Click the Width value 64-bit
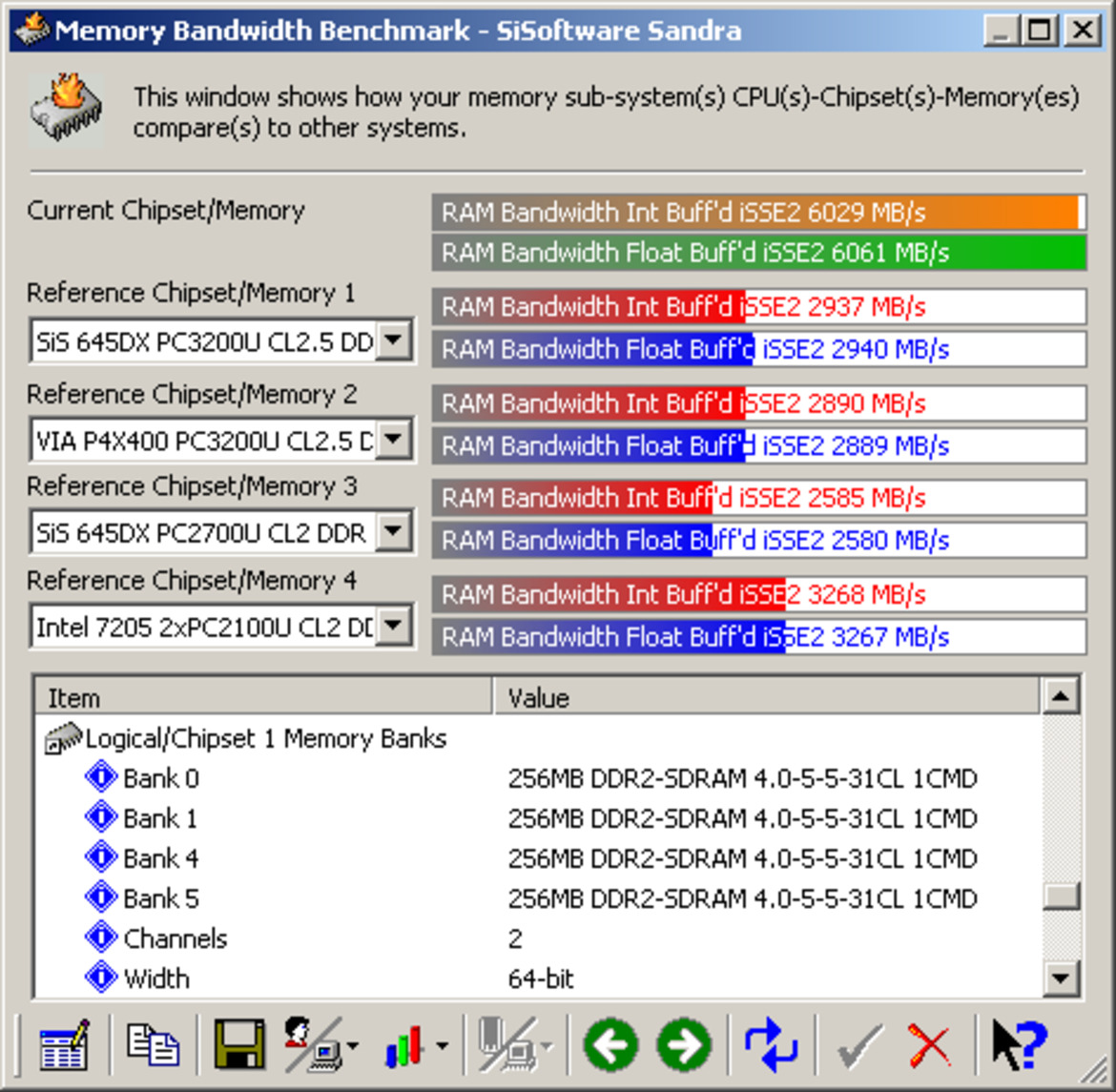 (x=541, y=979)
